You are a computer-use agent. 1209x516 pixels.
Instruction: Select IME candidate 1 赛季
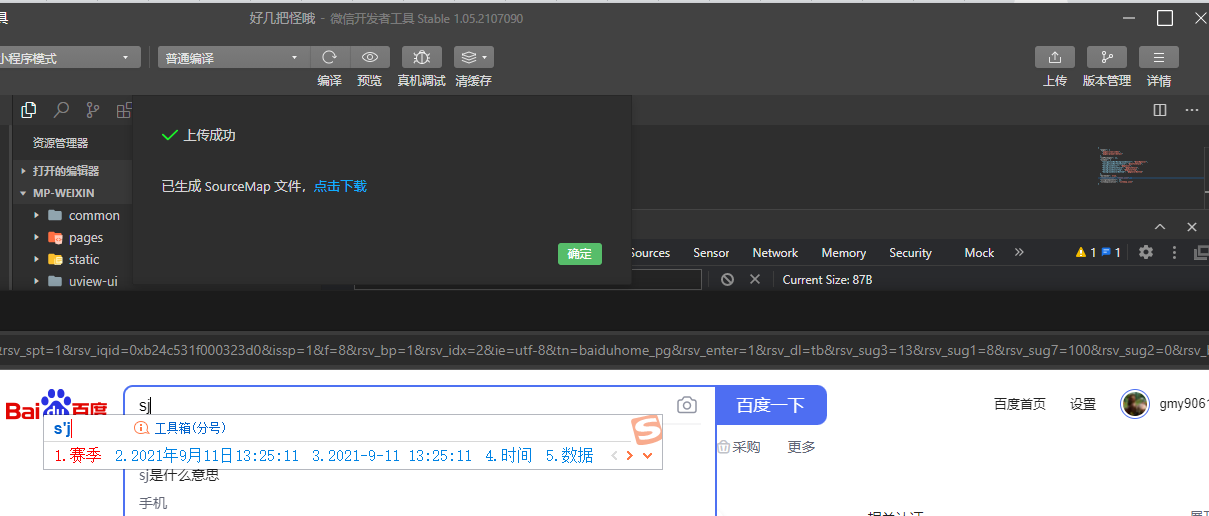pos(78,456)
